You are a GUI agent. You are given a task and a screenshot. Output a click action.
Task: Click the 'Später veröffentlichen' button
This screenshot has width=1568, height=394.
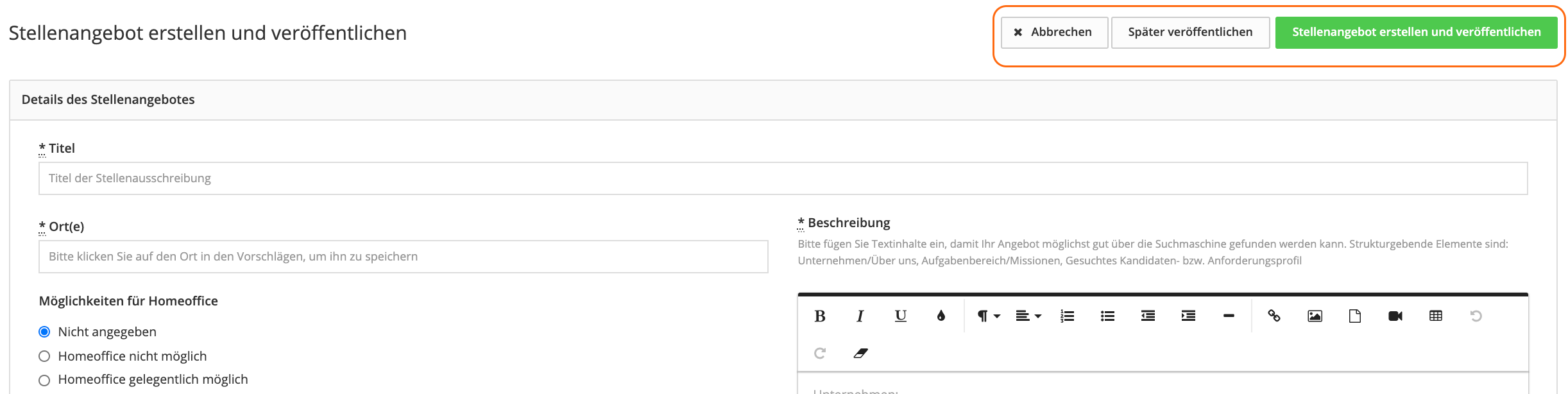click(x=1190, y=32)
